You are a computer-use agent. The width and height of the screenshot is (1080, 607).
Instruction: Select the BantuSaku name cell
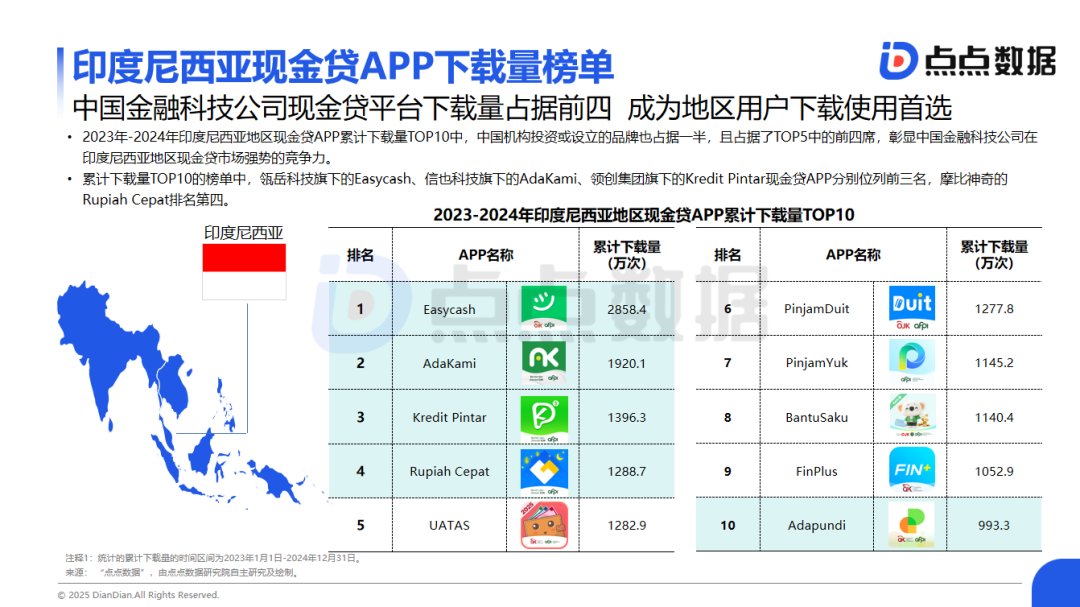[816, 418]
